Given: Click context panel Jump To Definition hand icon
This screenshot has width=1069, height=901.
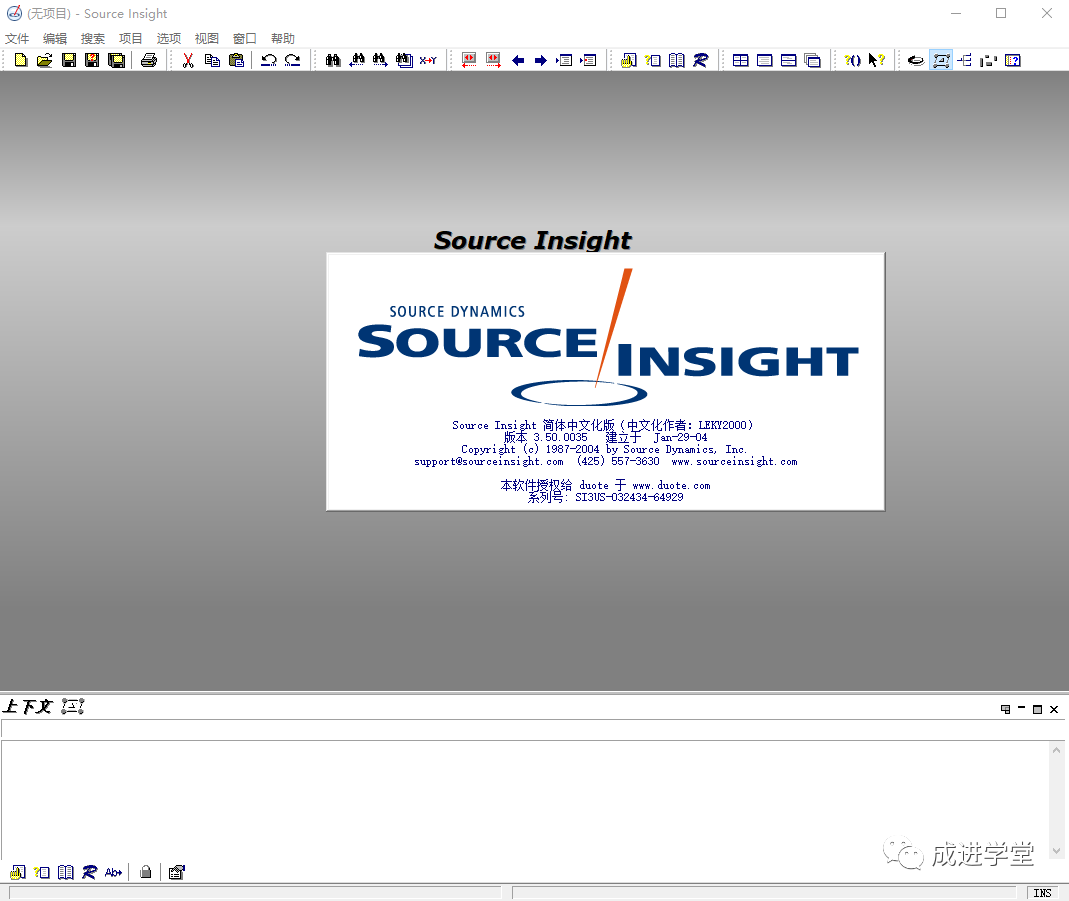Looking at the screenshot, I should (x=18, y=872).
